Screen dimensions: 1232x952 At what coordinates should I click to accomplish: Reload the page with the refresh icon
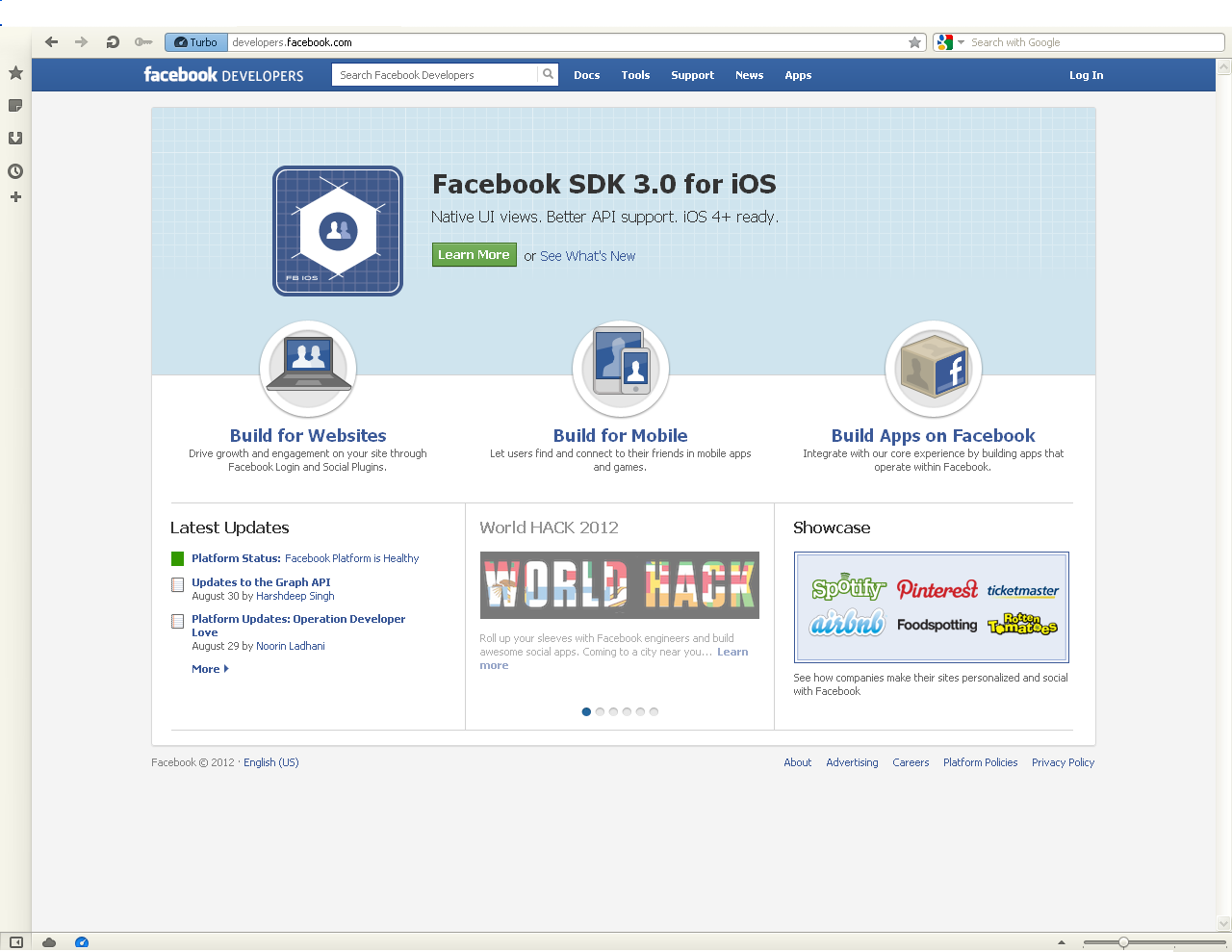click(x=113, y=42)
